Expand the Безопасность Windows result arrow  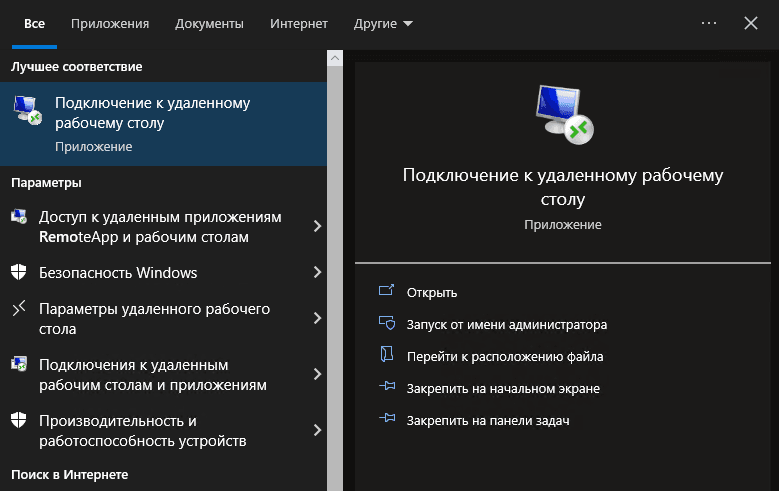(317, 272)
